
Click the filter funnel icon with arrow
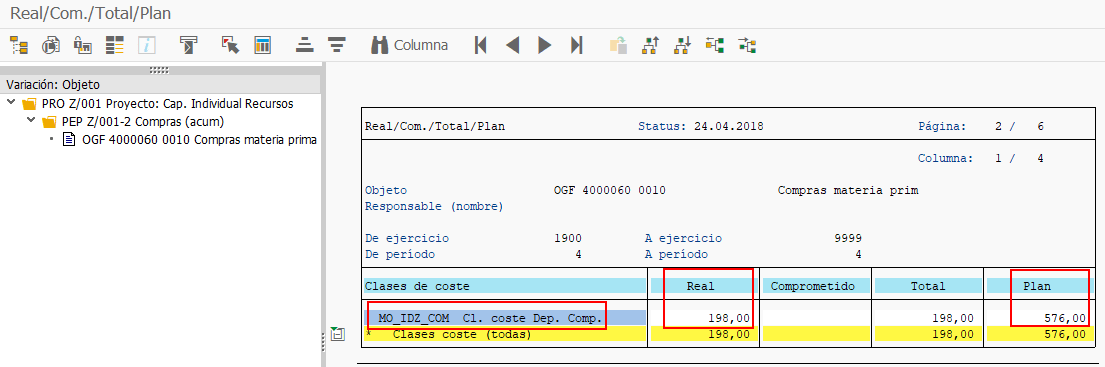click(189, 46)
